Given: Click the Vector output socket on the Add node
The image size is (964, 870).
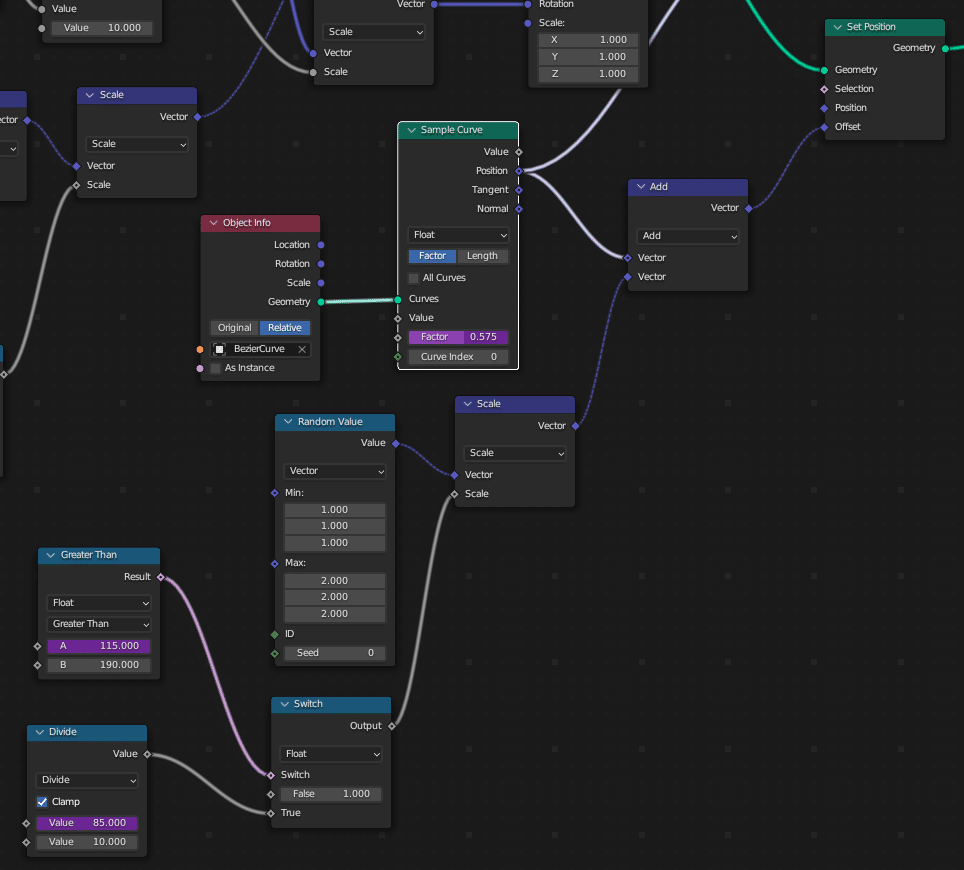Looking at the screenshot, I should [748, 208].
